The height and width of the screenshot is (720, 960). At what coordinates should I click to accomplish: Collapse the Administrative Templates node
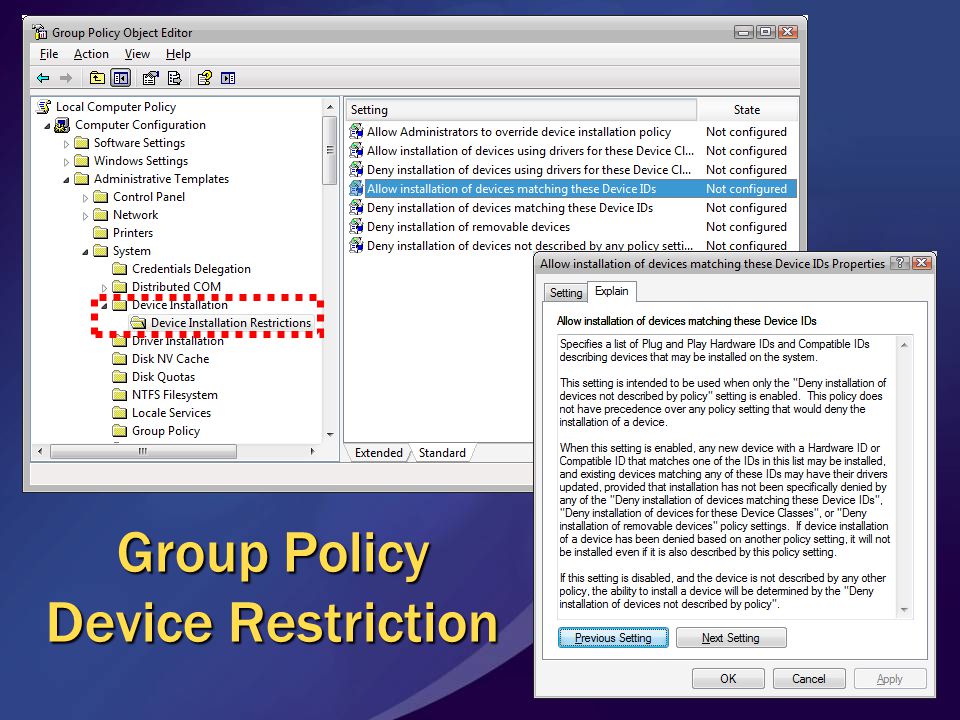[x=66, y=180]
